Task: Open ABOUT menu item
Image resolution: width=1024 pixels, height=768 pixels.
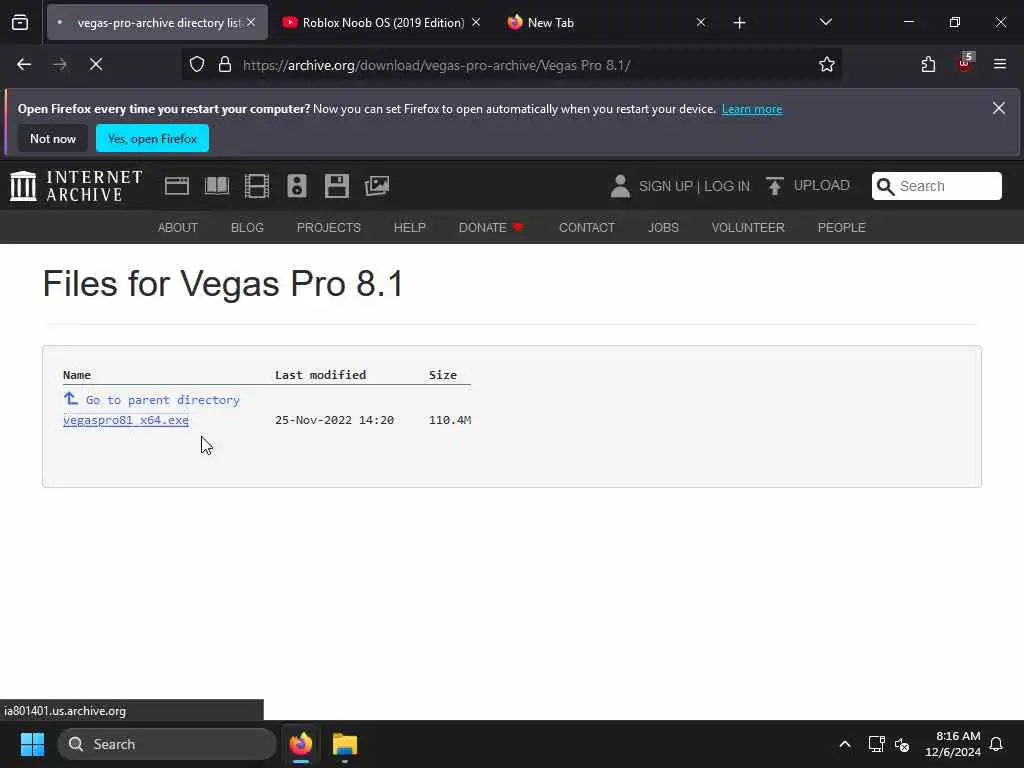Action: [x=178, y=227]
